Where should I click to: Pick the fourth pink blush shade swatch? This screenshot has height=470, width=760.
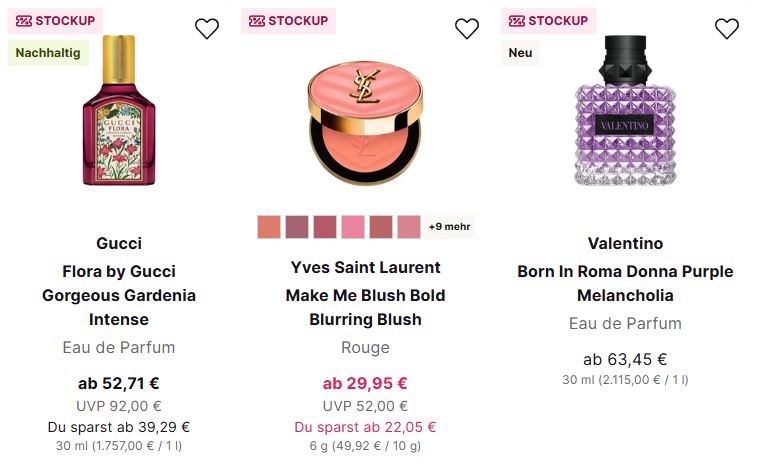click(x=353, y=227)
